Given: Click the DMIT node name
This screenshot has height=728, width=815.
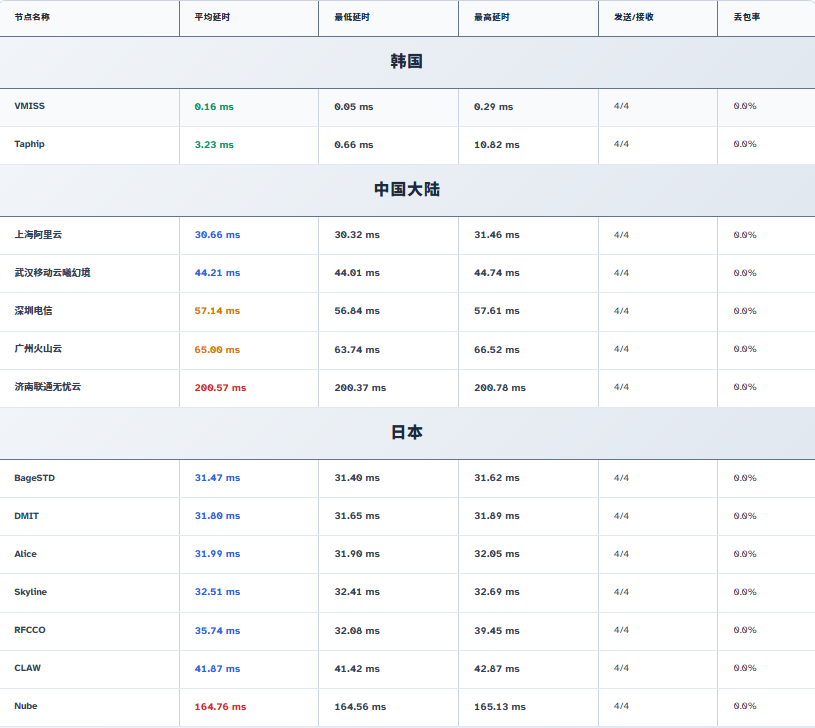Looking at the screenshot, I should (26, 516).
